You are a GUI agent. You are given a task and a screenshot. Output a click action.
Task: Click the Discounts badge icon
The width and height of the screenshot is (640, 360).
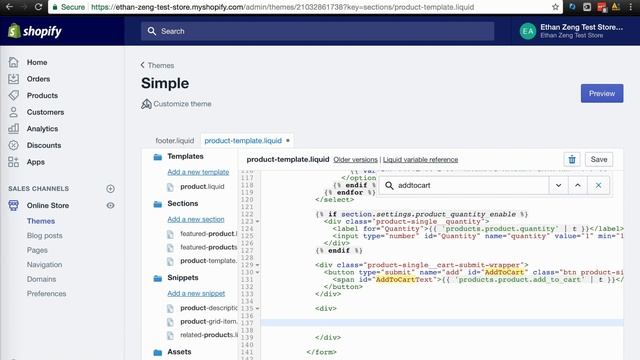click(13, 145)
